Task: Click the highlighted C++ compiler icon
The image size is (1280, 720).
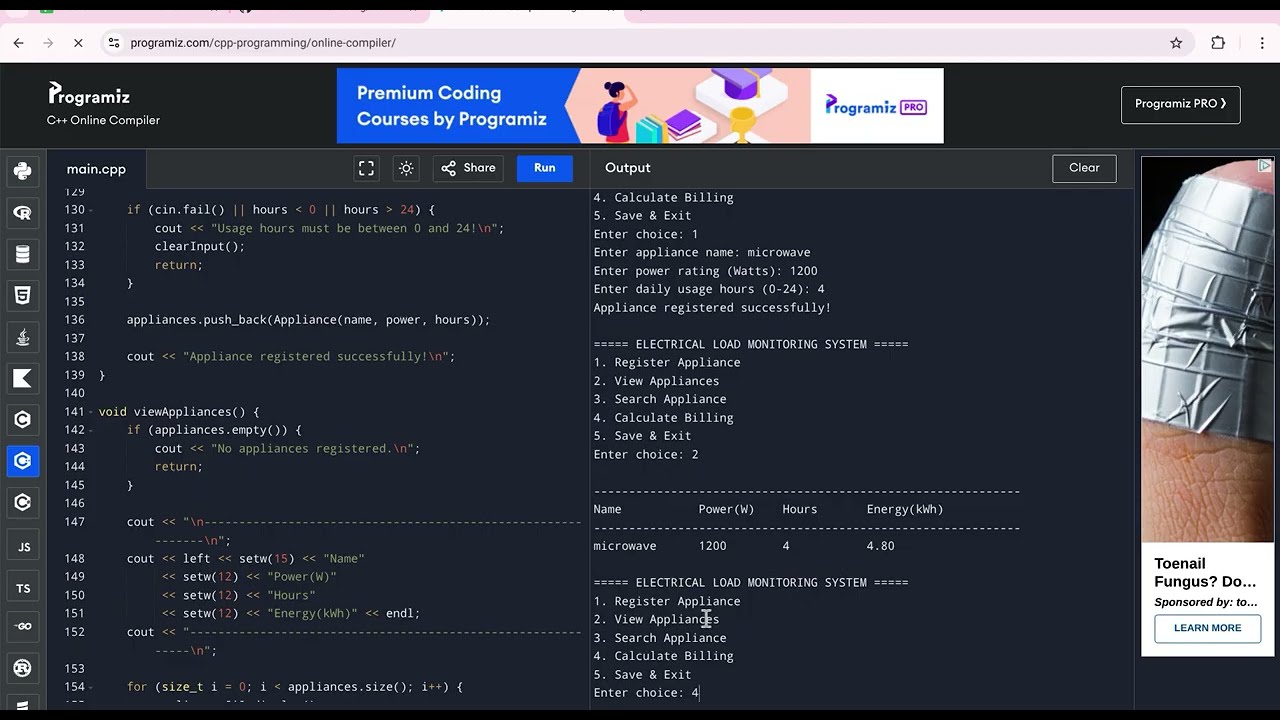Action: coord(23,461)
